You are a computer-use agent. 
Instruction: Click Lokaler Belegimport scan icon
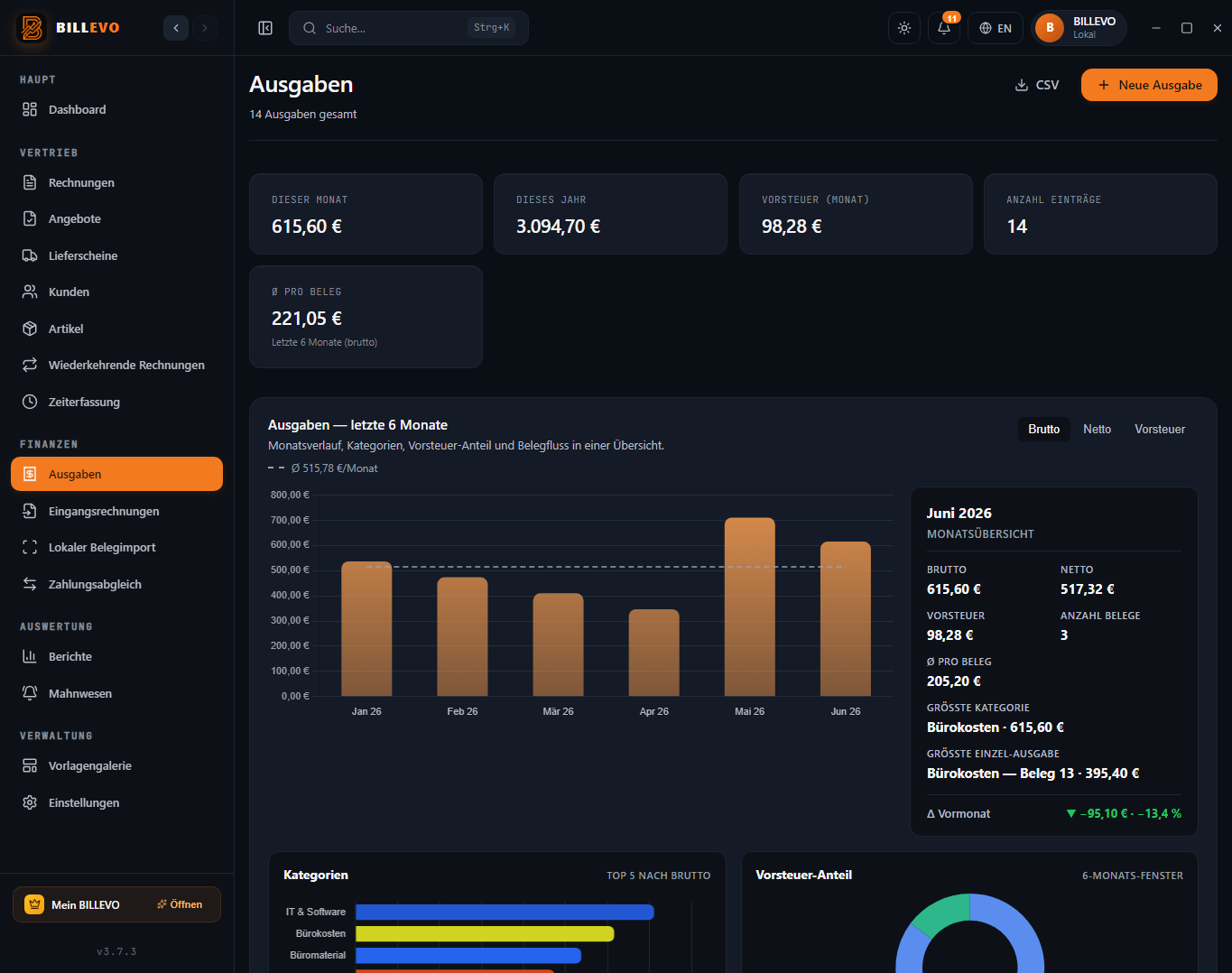(30, 548)
